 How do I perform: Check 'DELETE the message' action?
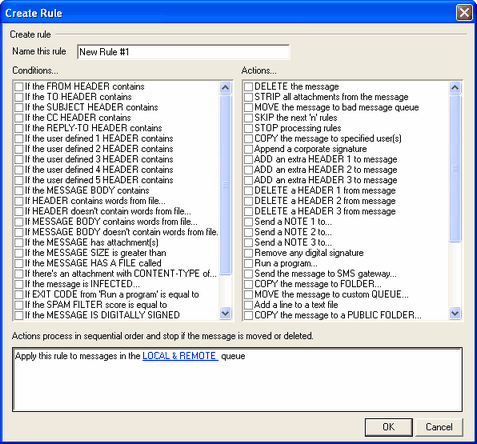click(x=248, y=87)
